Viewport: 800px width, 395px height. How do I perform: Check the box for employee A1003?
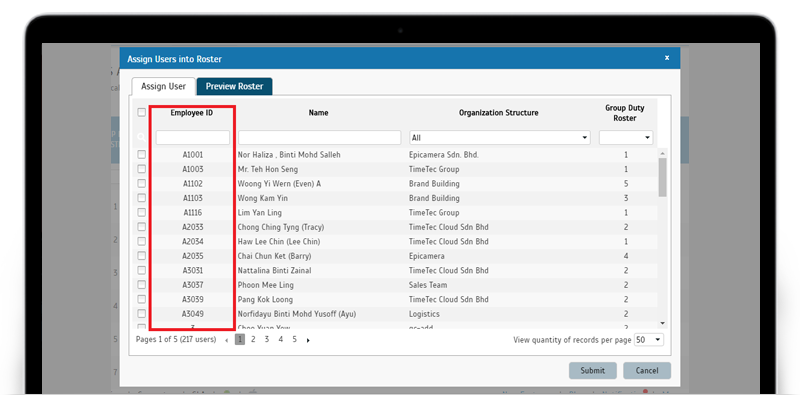click(141, 168)
